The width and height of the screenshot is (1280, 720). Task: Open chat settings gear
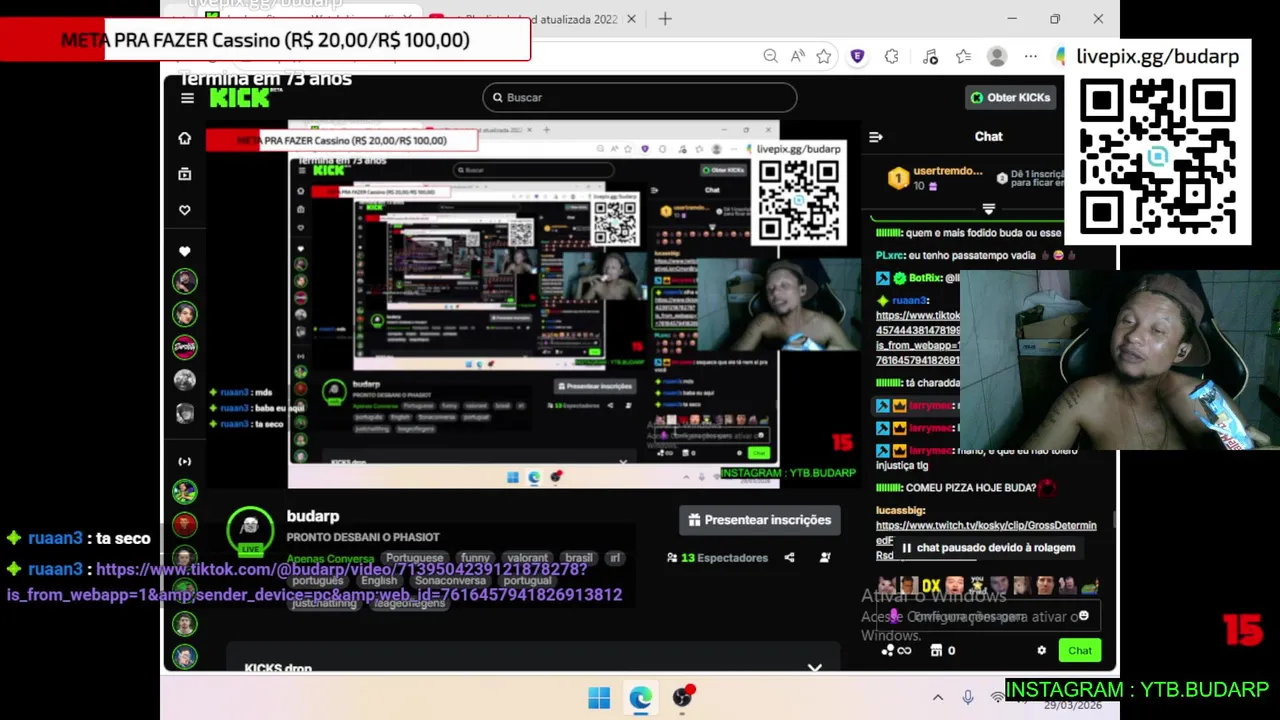click(1042, 651)
